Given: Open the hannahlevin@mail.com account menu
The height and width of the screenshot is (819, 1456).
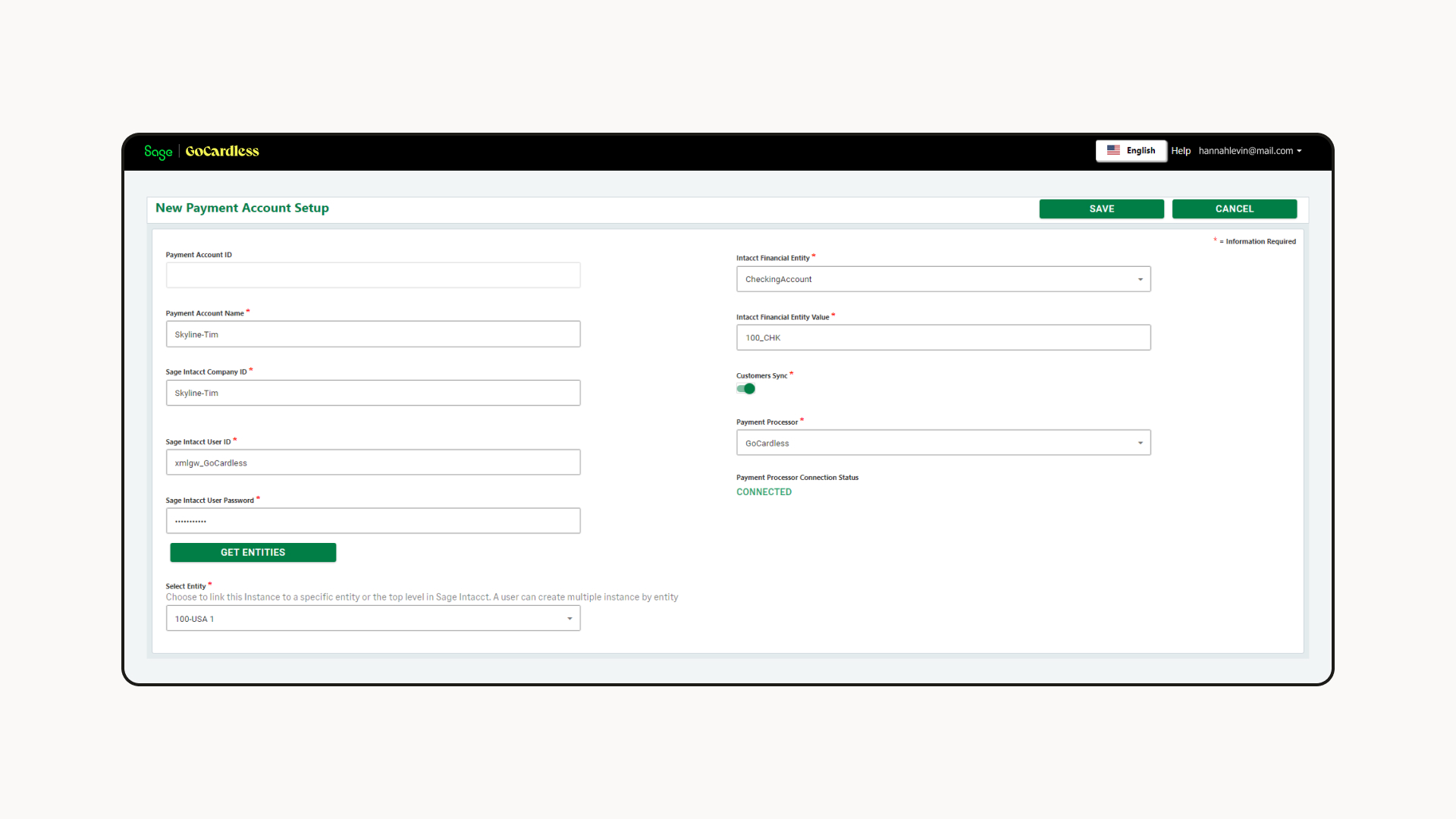Looking at the screenshot, I should [x=1250, y=151].
